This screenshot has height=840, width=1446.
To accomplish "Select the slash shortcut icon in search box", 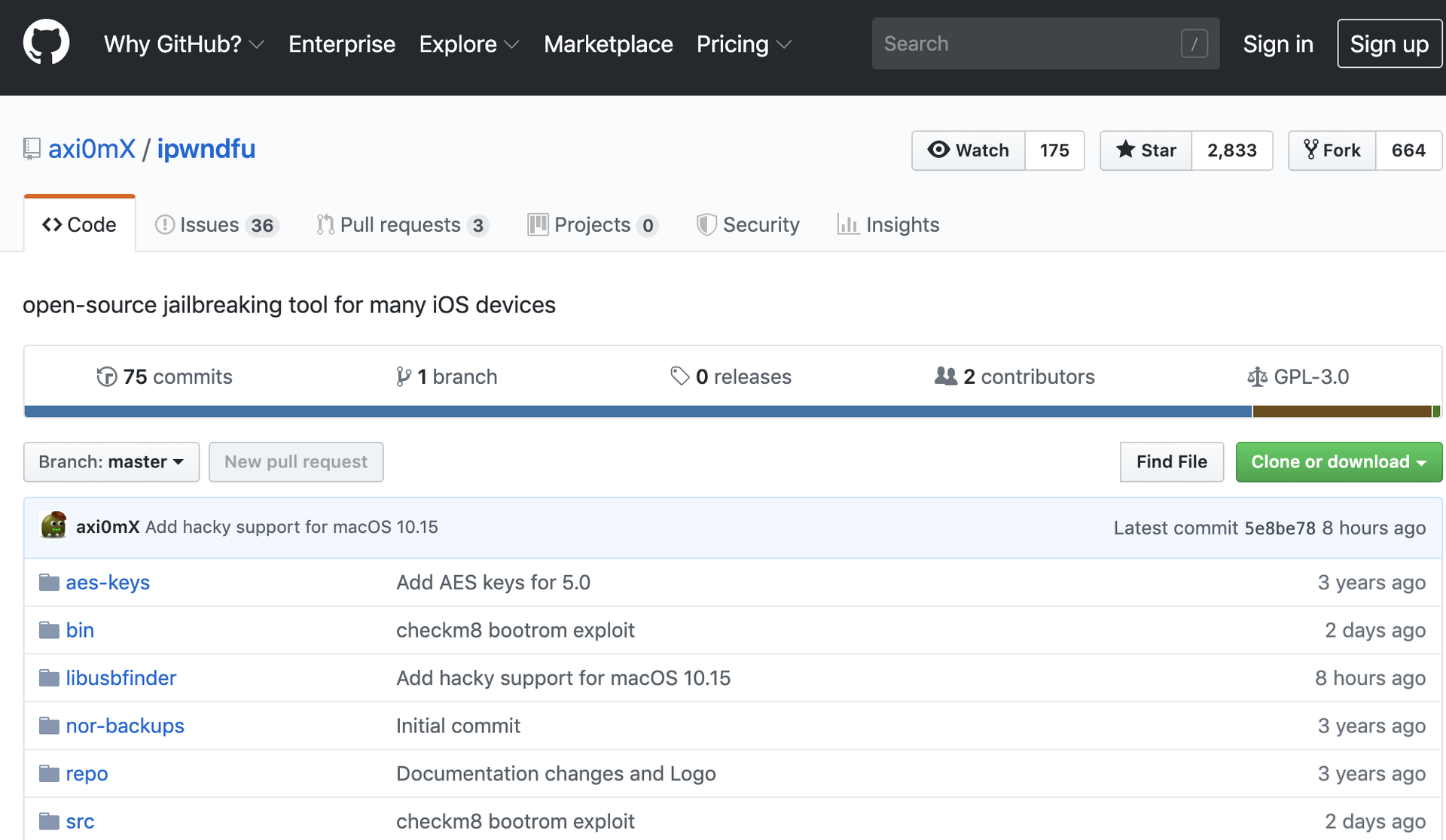I will (x=1194, y=44).
